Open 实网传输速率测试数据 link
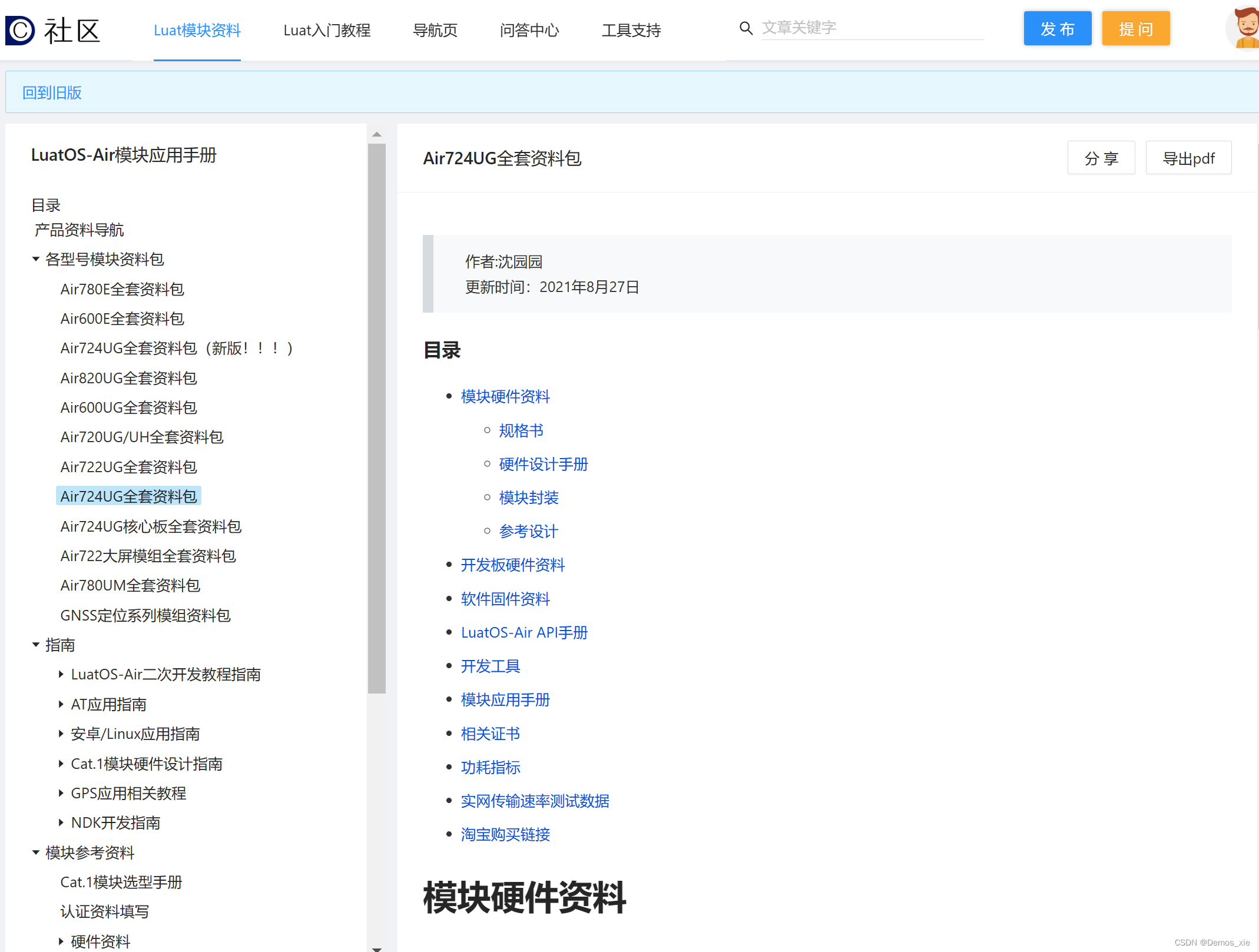 click(535, 801)
